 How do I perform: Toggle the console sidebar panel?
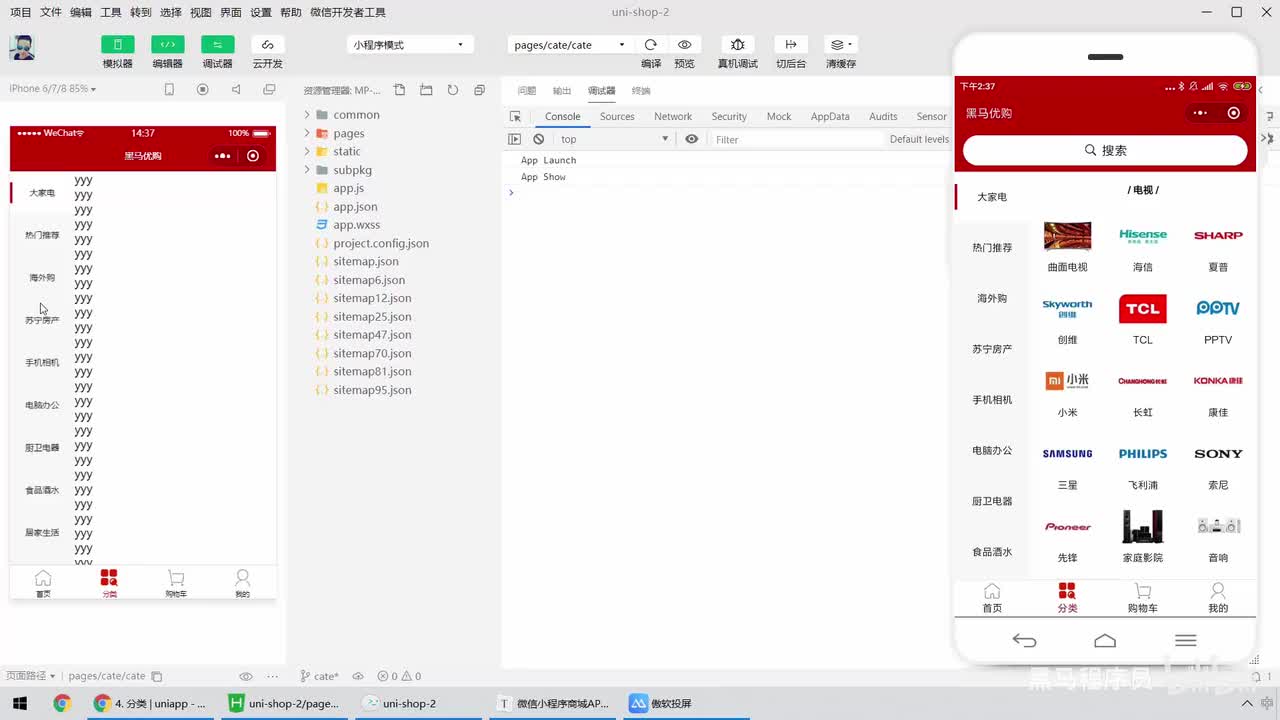click(515, 139)
